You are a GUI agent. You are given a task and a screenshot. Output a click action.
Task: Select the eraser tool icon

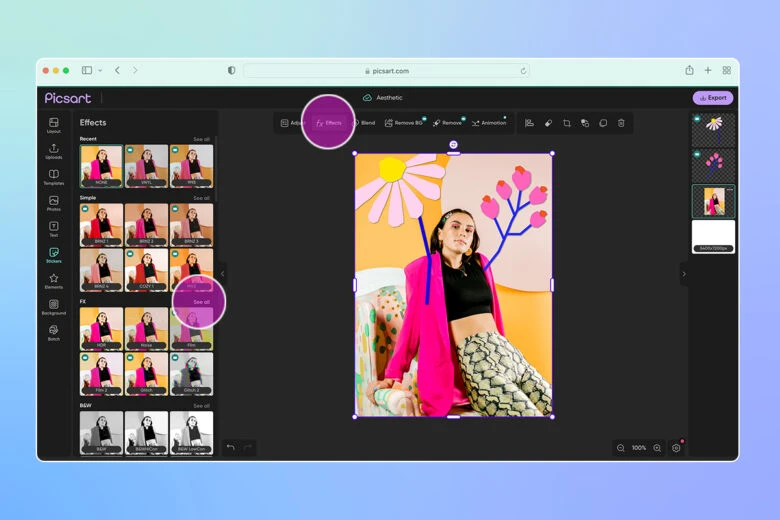pos(548,123)
